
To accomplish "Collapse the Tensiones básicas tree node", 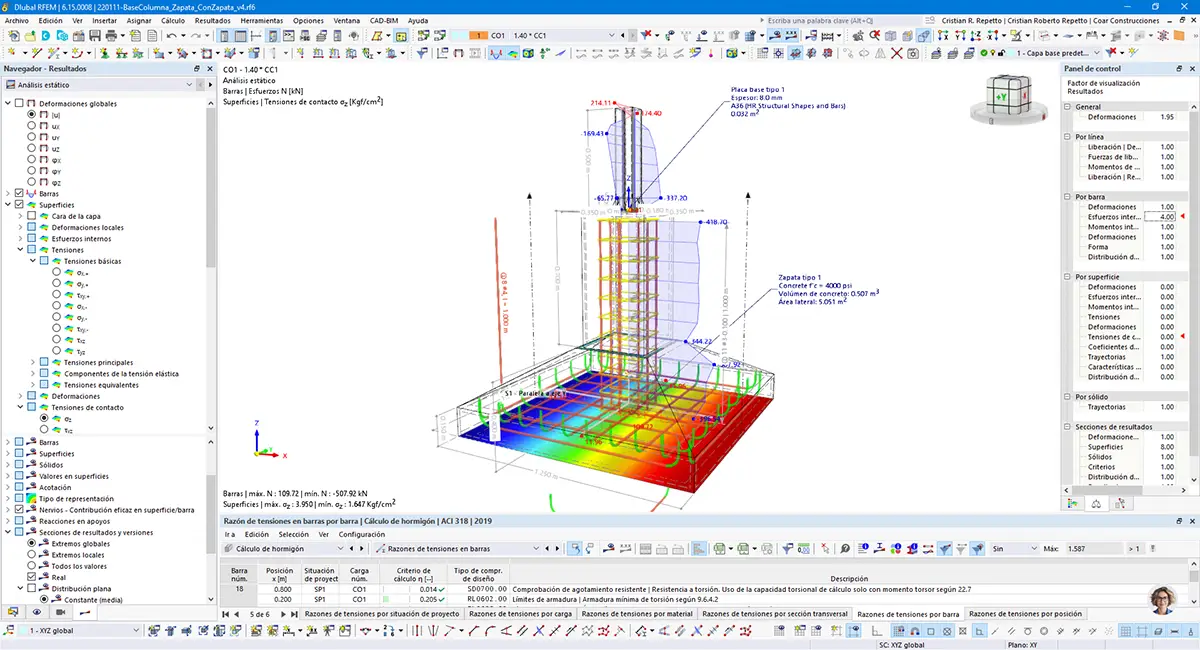I will 32,261.
